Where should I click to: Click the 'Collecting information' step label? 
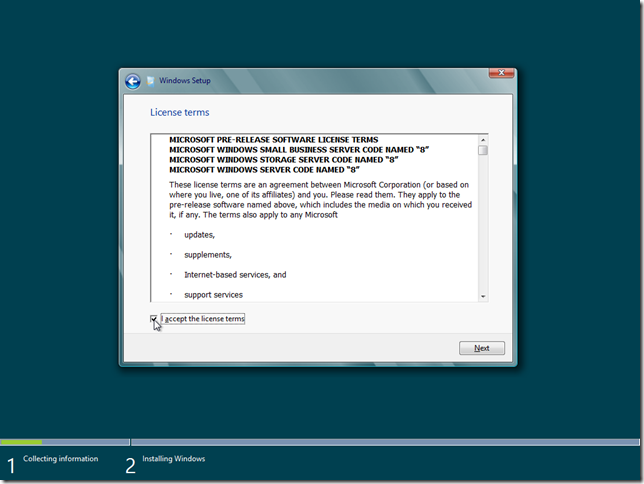[60, 459]
